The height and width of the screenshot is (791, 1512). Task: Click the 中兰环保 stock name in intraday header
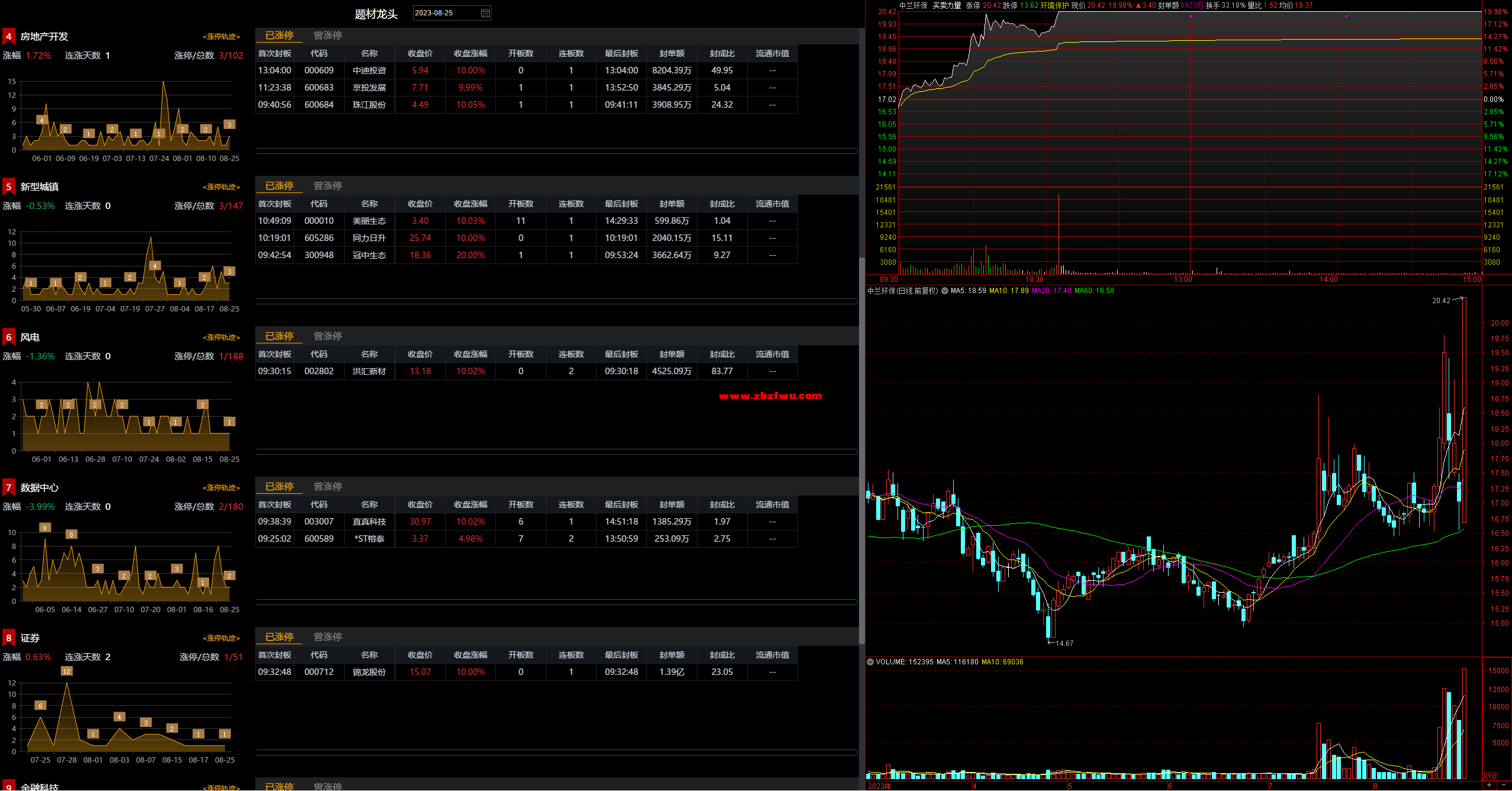click(x=913, y=5)
